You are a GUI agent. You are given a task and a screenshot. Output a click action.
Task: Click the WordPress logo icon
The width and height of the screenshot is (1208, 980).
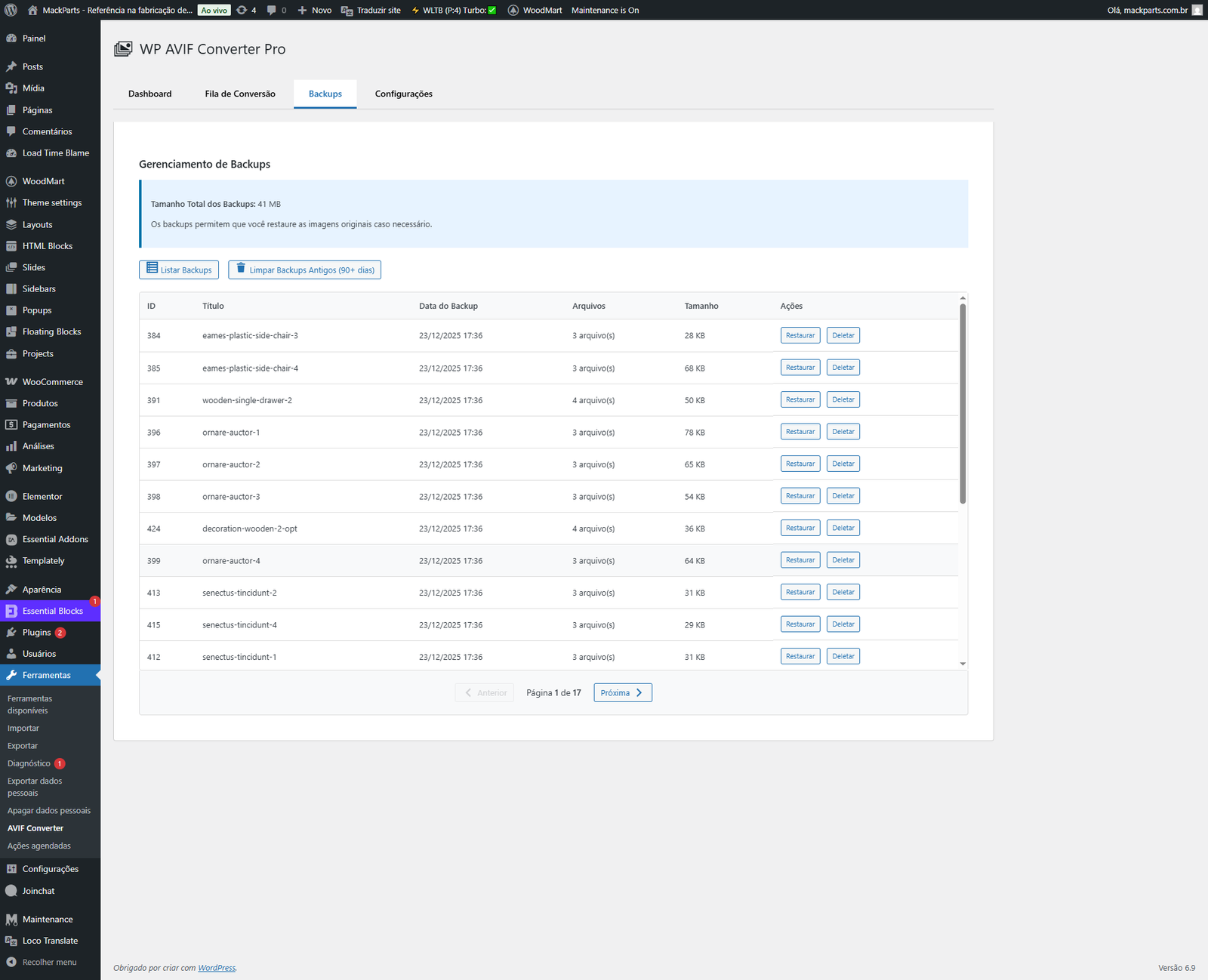[11, 10]
